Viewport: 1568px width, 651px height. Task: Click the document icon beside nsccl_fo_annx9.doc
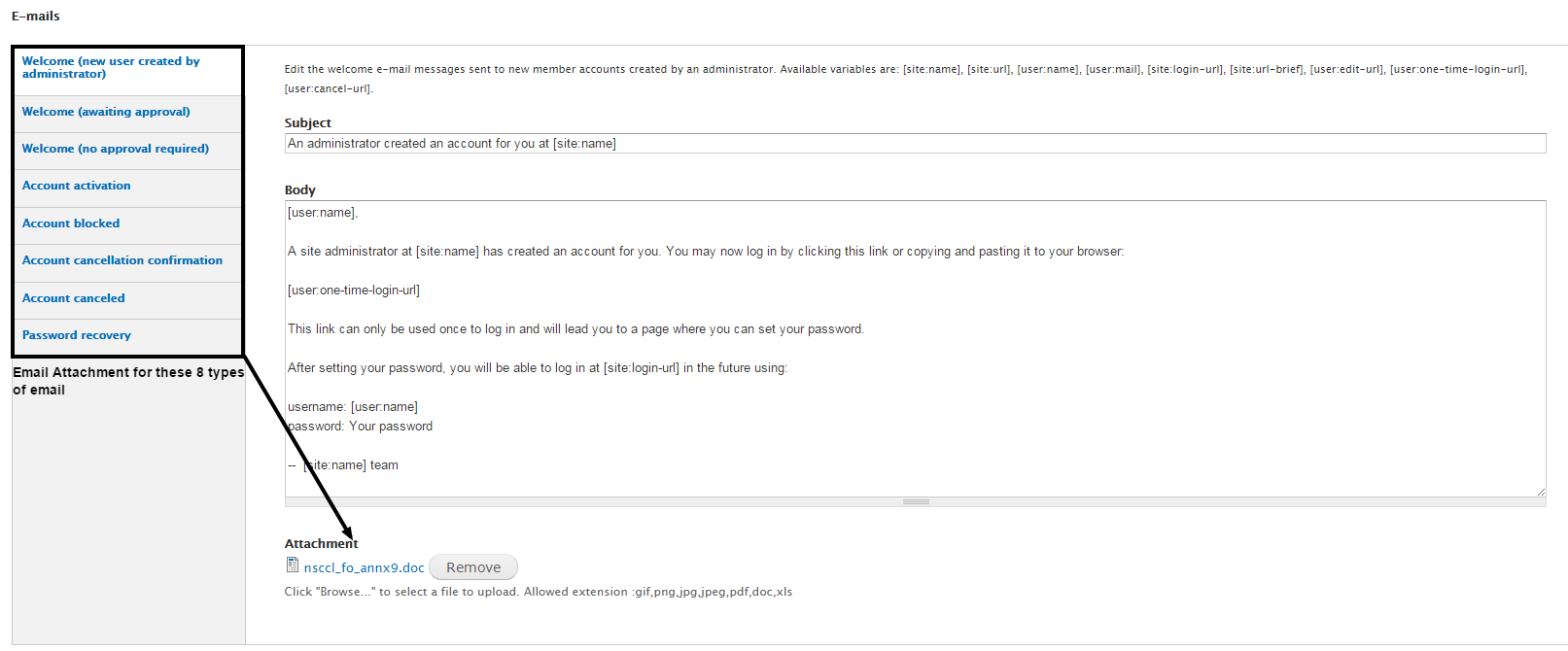pyautogui.click(x=292, y=565)
